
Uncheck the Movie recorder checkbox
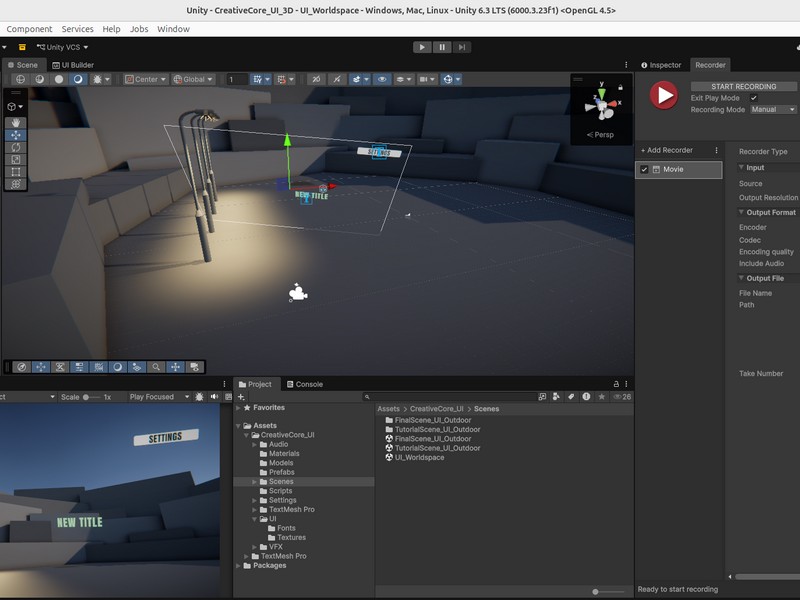click(x=644, y=169)
